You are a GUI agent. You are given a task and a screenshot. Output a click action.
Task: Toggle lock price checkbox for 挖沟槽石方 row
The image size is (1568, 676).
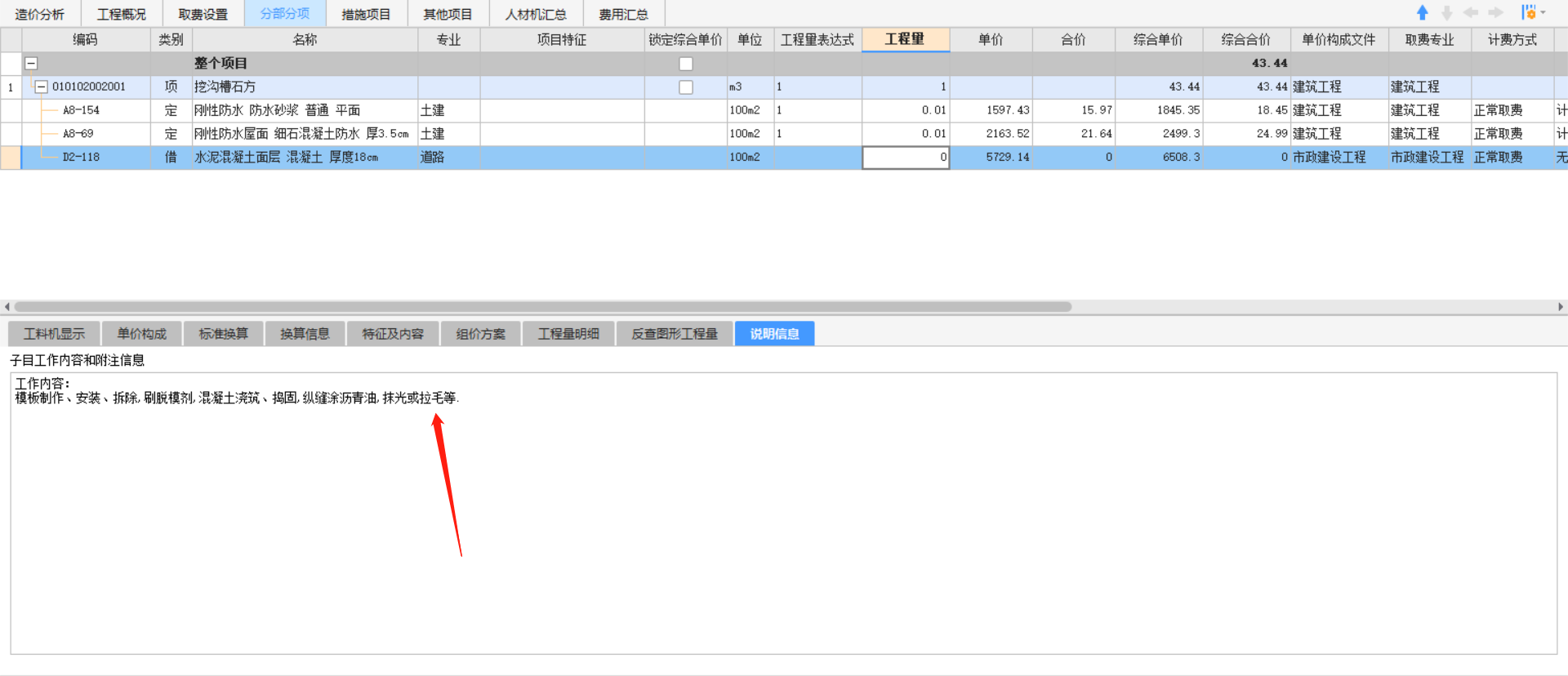coord(686,87)
